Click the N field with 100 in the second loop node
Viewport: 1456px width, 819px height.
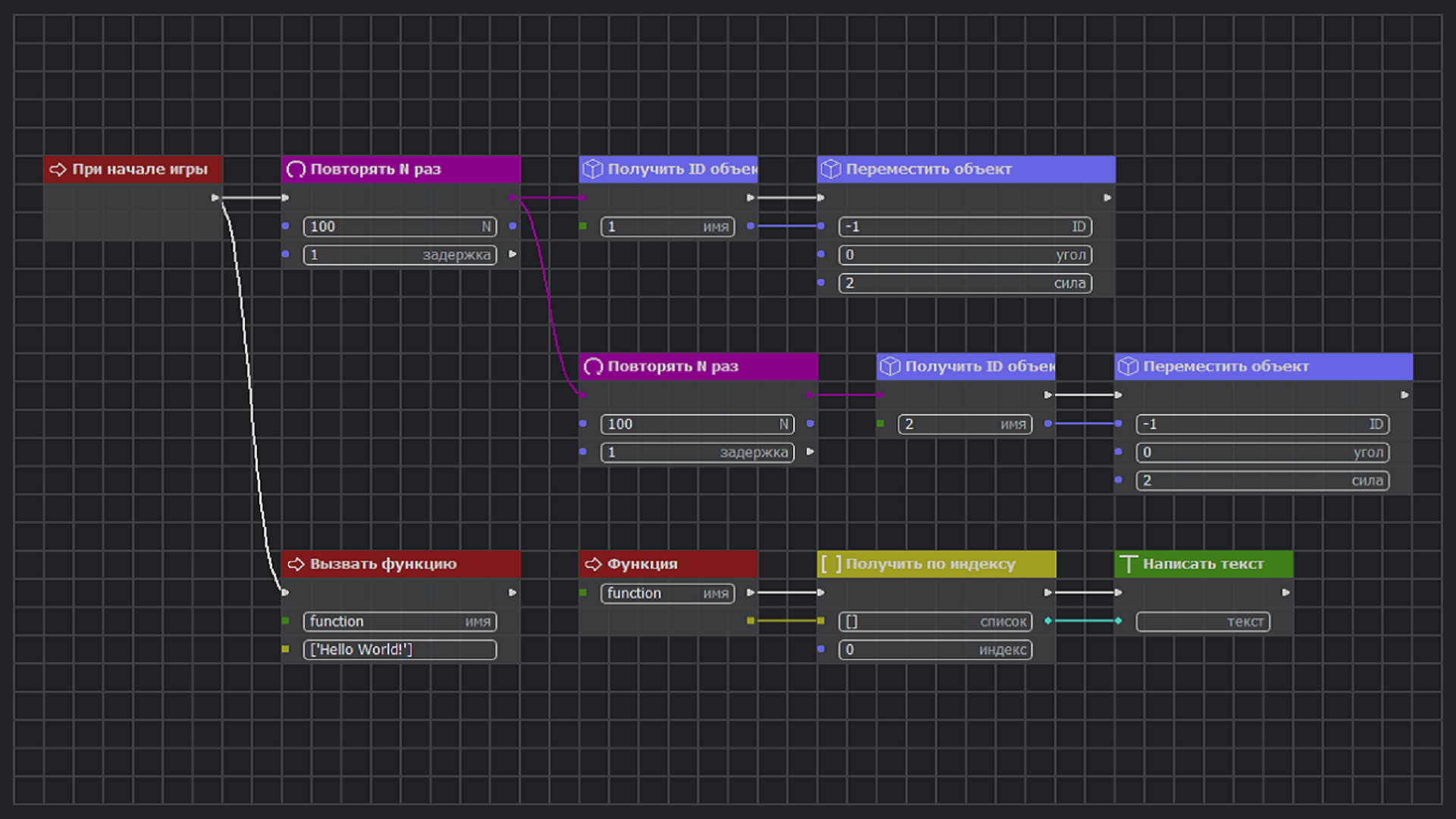click(698, 424)
